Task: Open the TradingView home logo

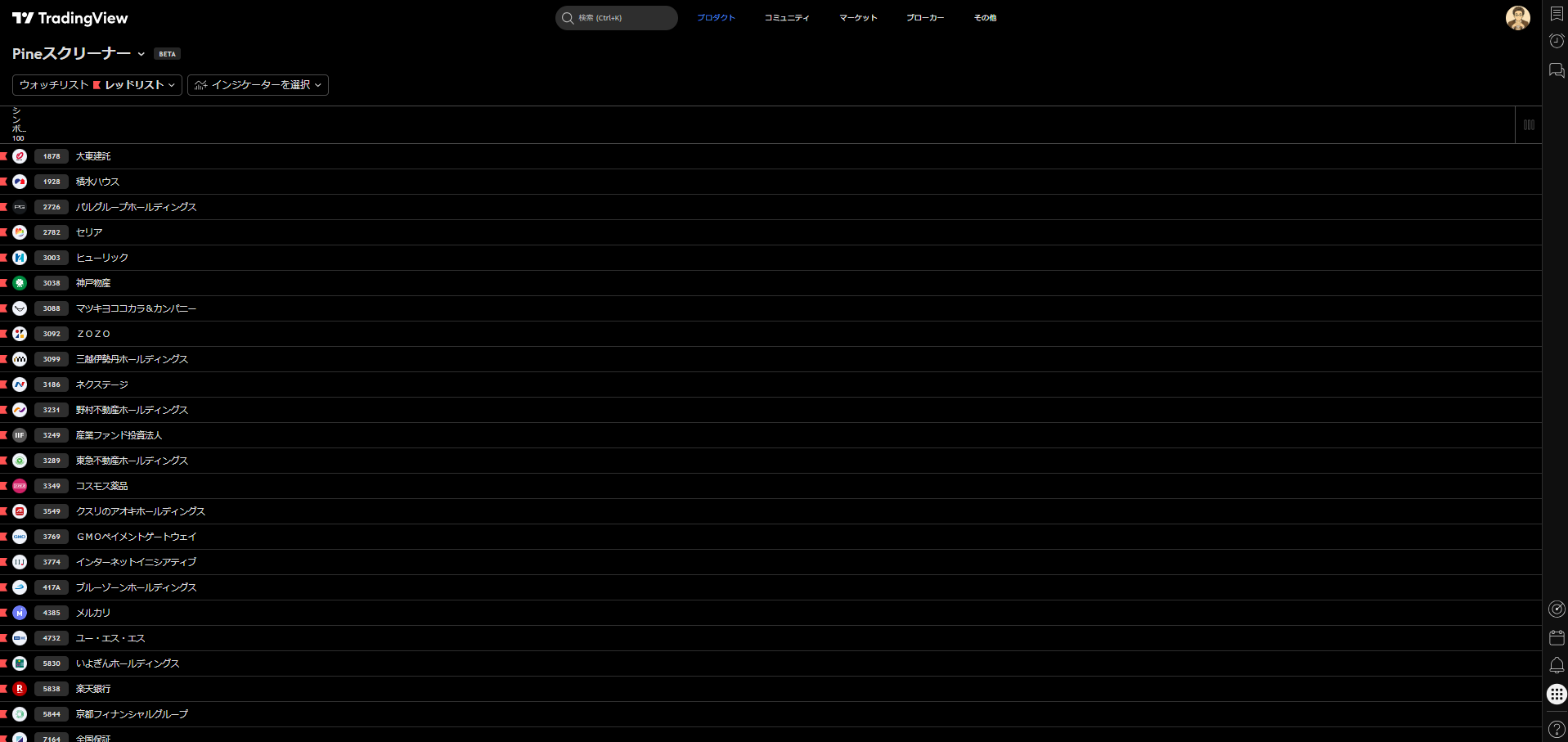Action: coord(70,18)
